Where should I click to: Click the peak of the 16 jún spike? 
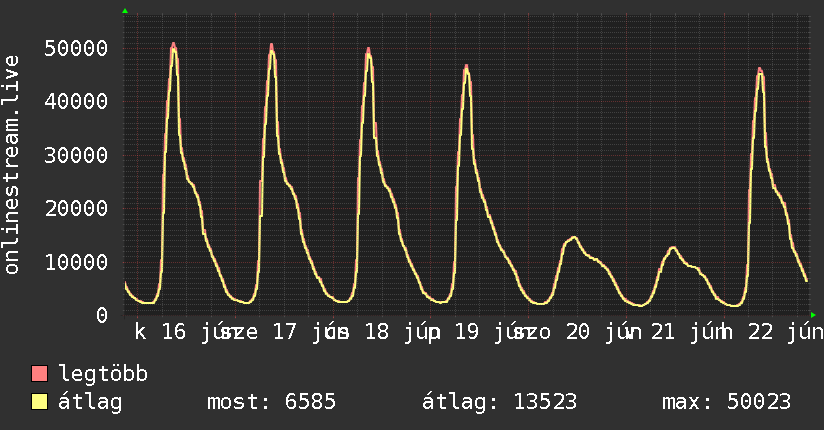pos(173,45)
